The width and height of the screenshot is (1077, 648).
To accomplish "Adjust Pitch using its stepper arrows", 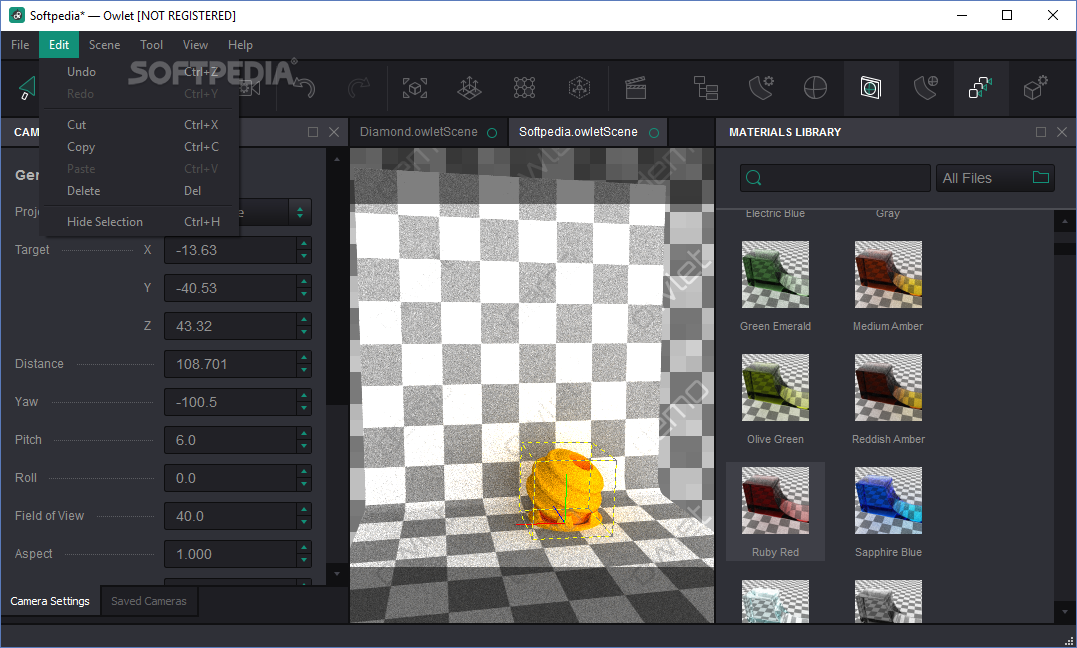I will (x=304, y=440).
